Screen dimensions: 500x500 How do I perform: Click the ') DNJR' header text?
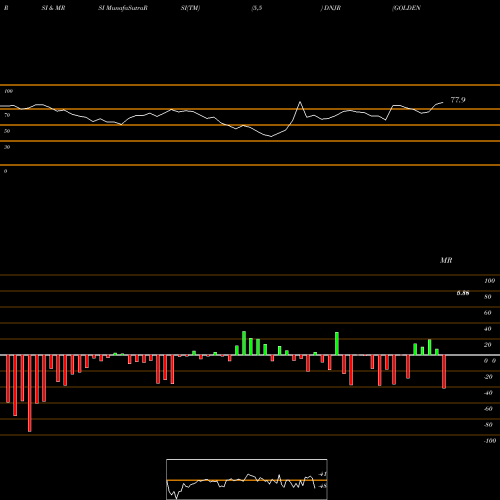coord(331,8)
